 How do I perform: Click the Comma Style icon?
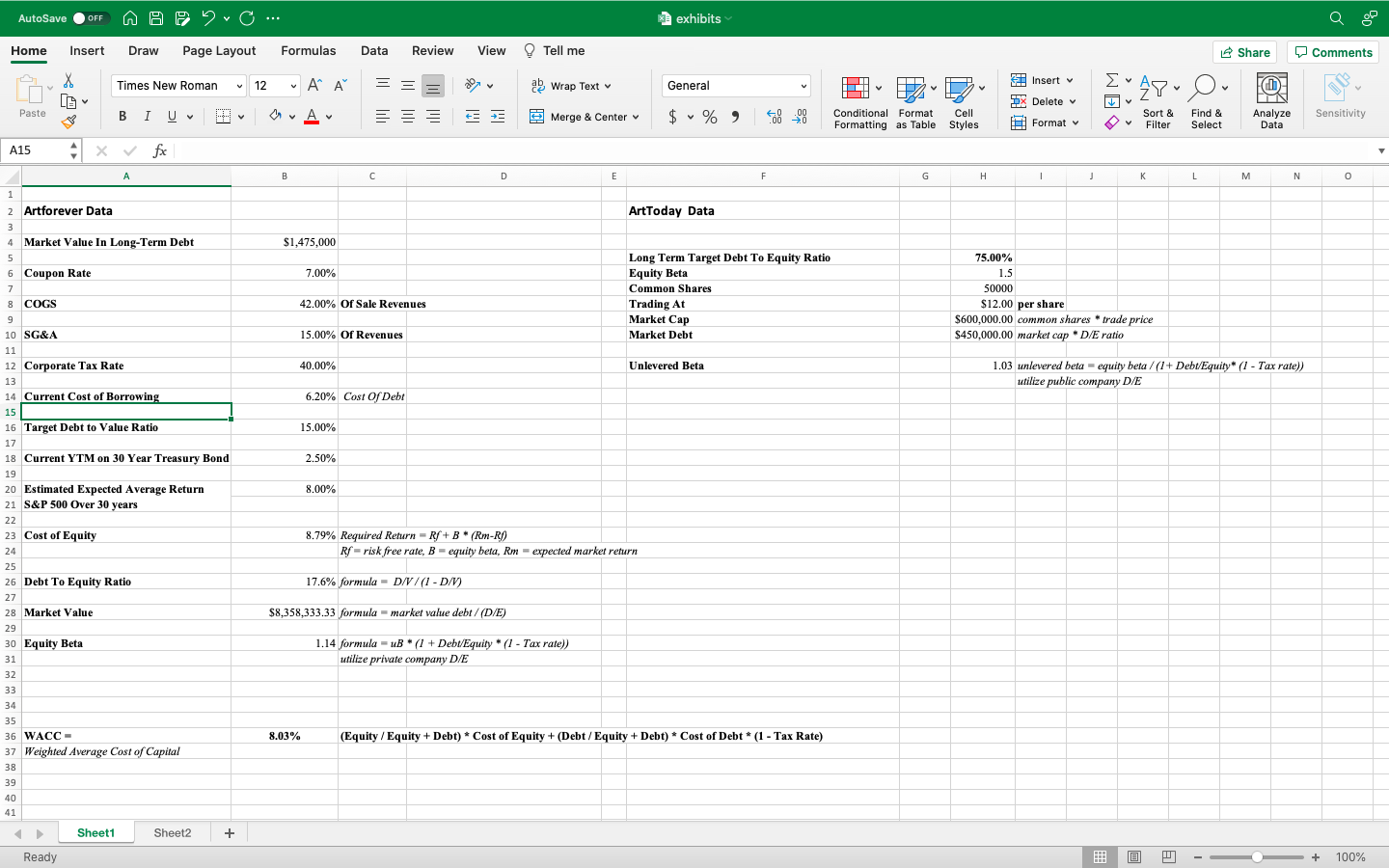735,117
